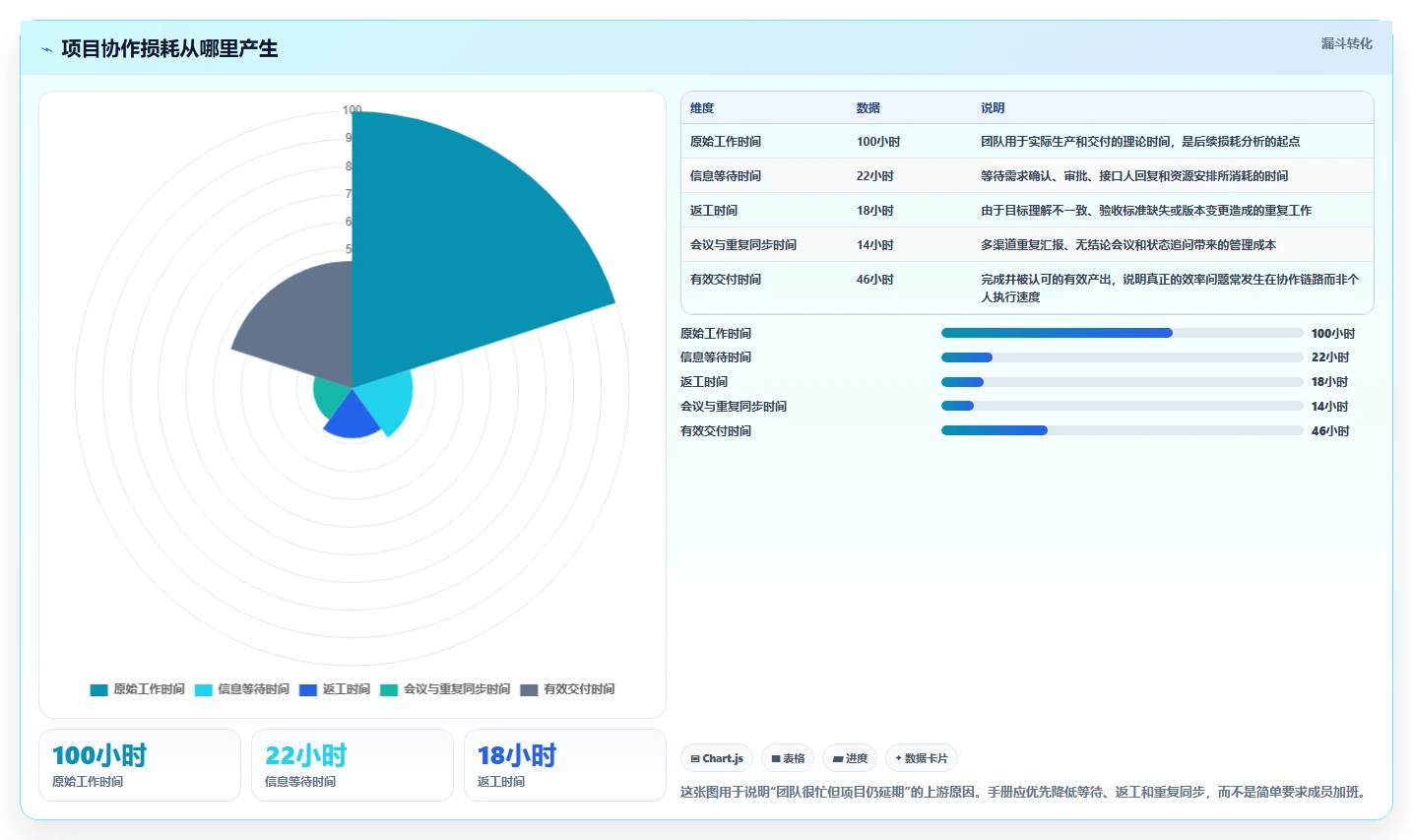Click description starting 团队用于实际生产和交付
The height and width of the screenshot is (840, 1413).
click(x=1140, y=142)
